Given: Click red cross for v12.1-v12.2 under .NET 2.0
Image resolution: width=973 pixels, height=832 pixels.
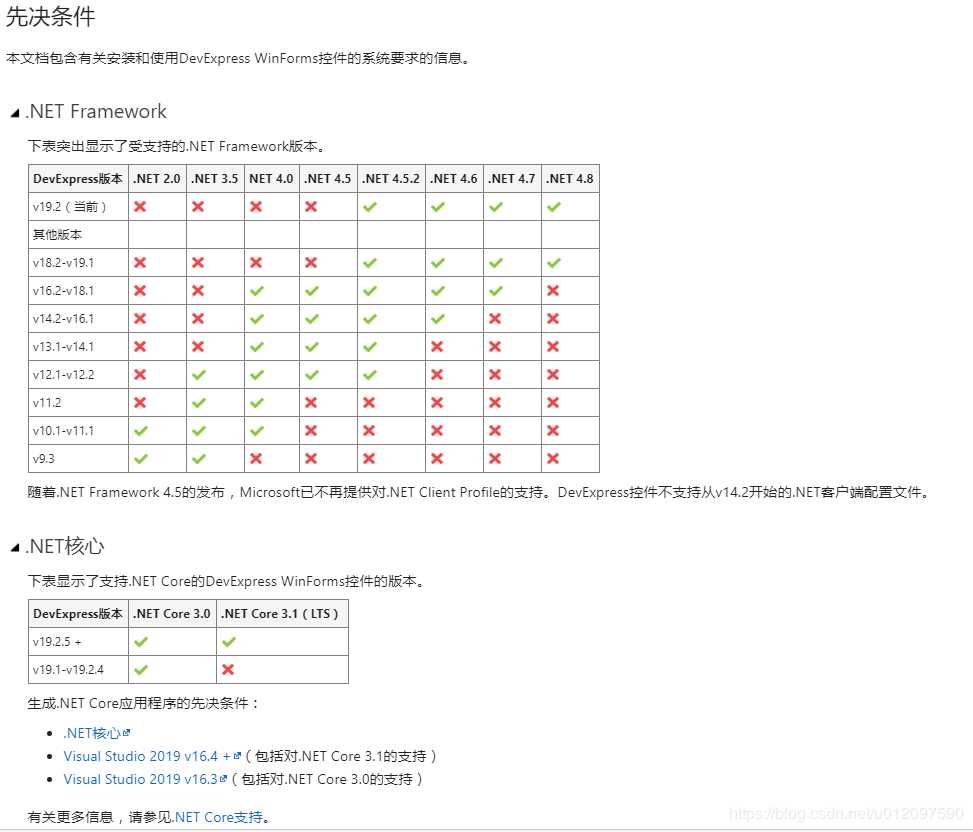Looking at the screenshot, I should tap(140, 374).
